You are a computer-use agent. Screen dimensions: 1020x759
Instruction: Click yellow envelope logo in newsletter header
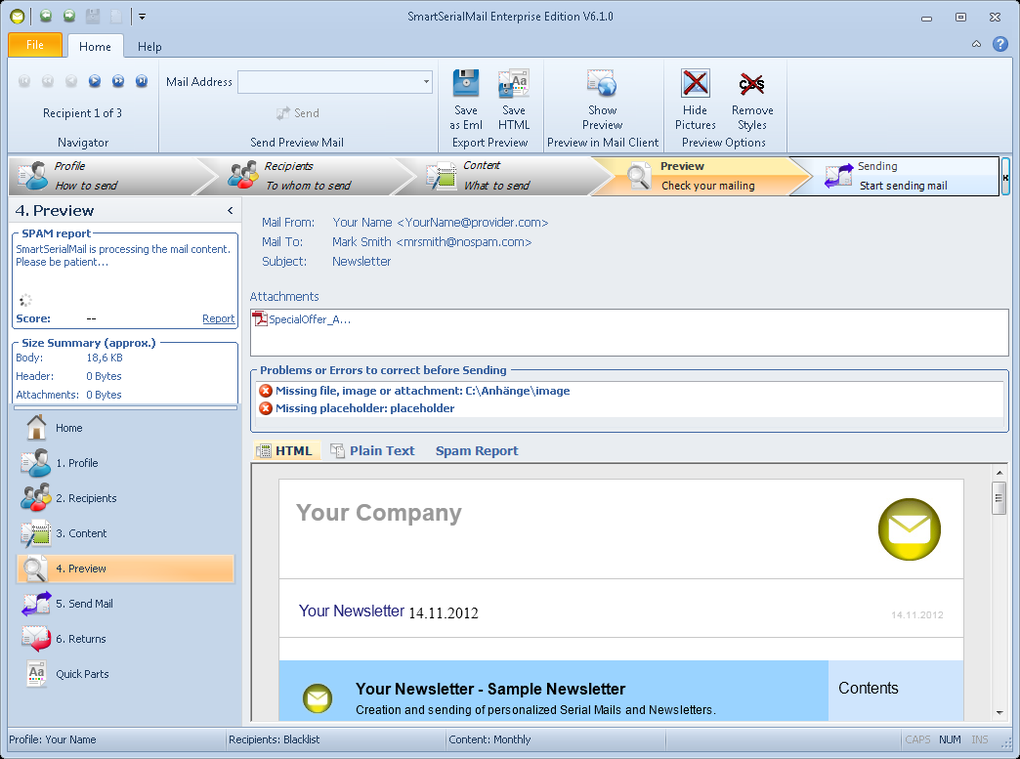909,529
